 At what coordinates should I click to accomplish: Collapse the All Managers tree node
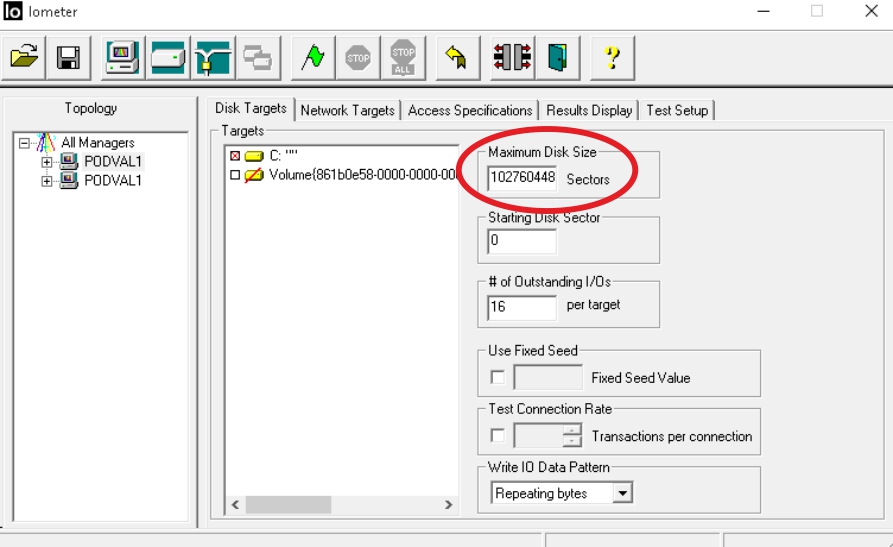[x=25, y=143]
